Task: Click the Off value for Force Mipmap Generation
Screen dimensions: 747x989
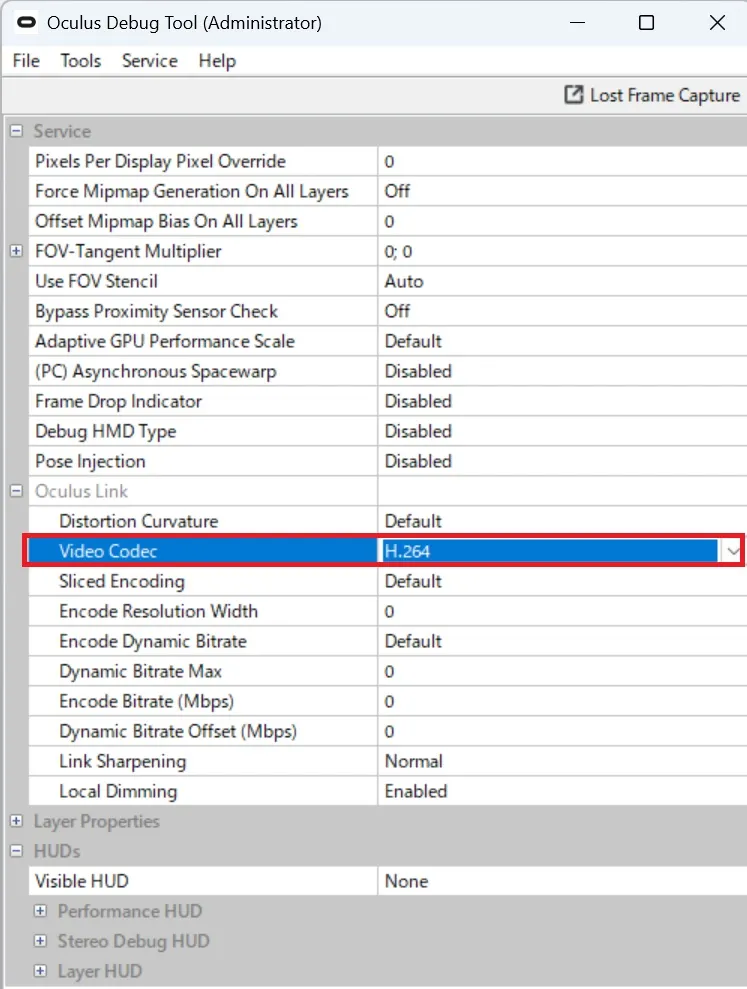Action: coord(397,191)
